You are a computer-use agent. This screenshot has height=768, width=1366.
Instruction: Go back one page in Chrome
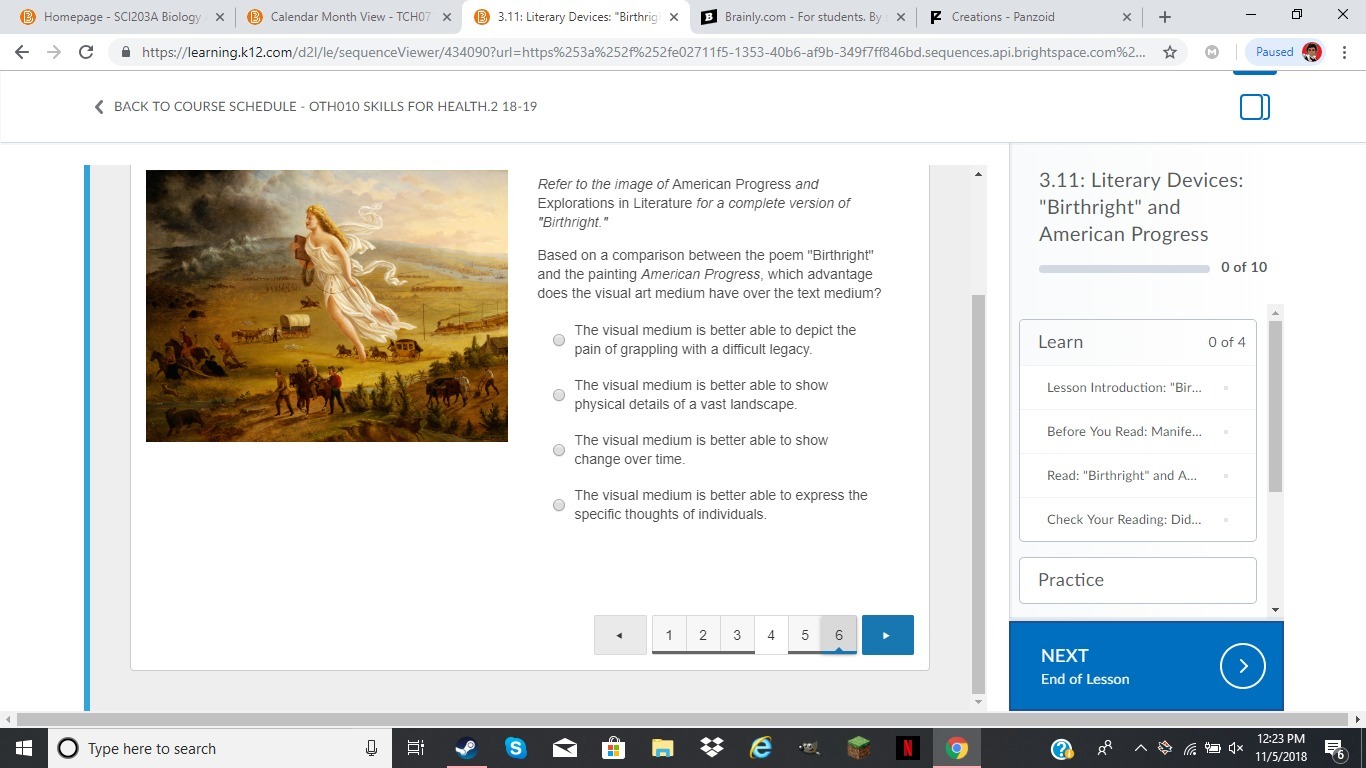[22, 52]
